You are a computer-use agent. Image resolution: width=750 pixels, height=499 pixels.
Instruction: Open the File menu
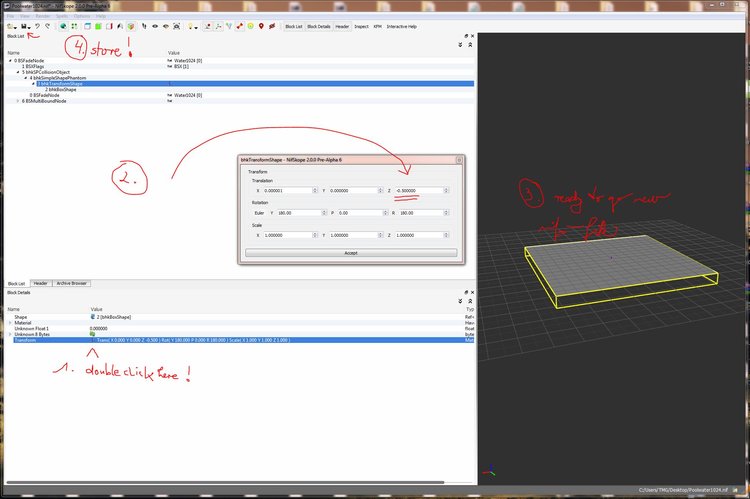click(10, 16)
